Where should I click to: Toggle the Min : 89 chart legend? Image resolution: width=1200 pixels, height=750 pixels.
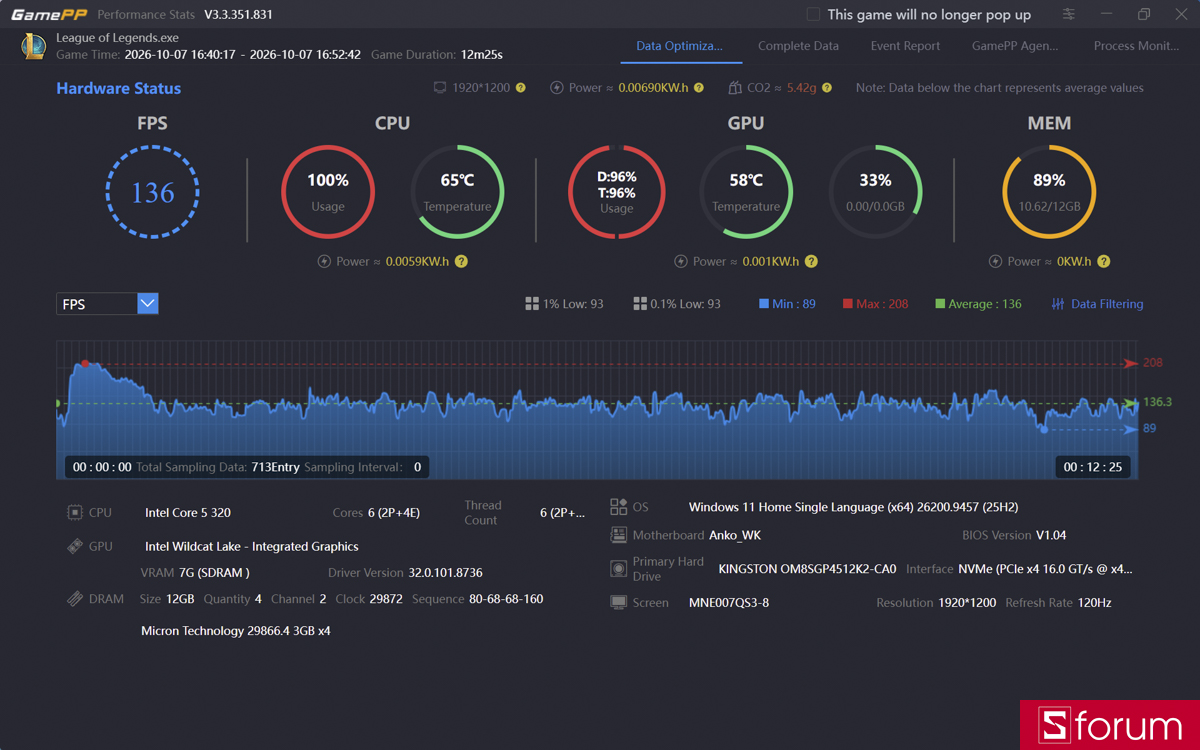[787, 304]
